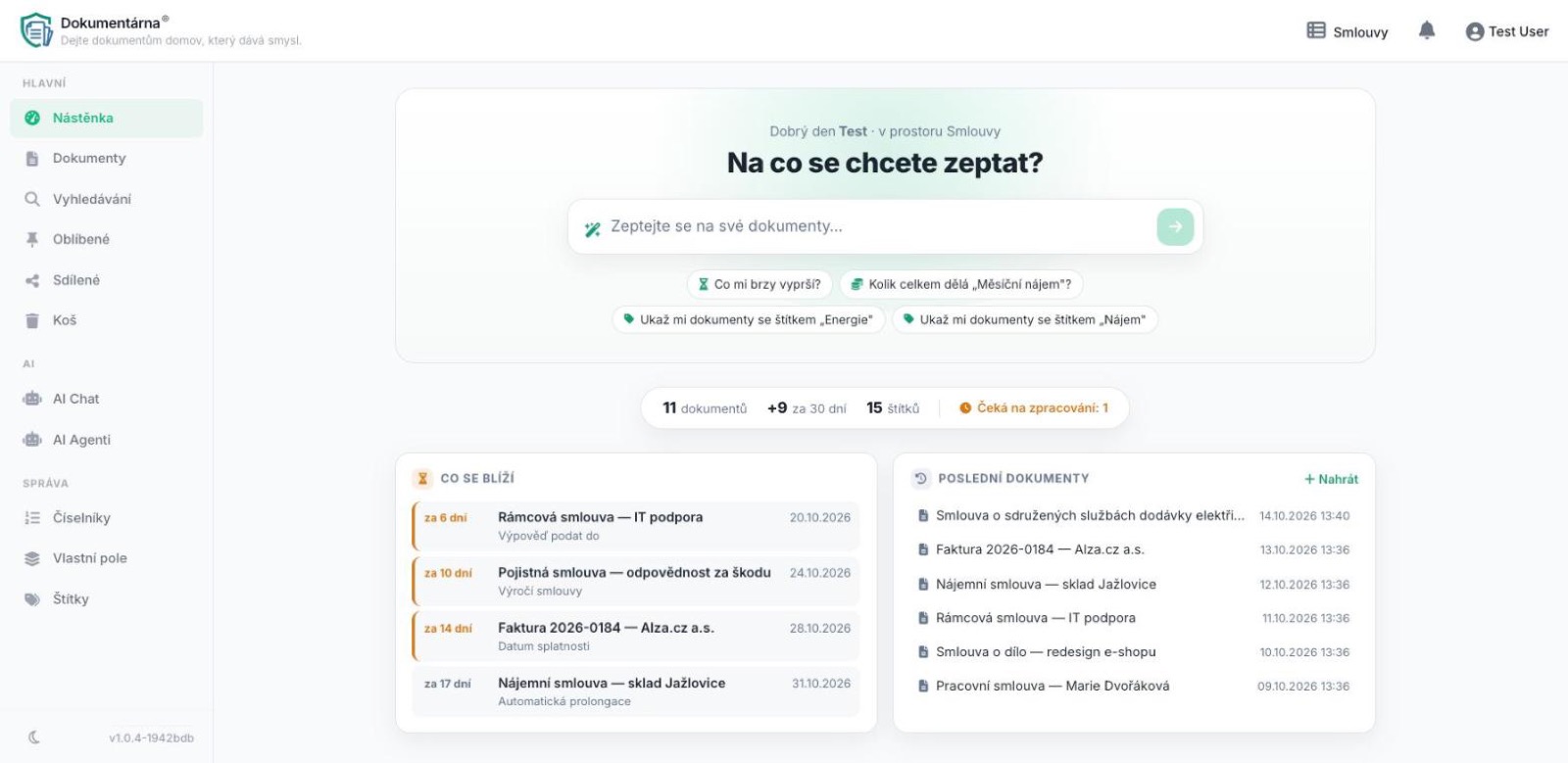
Task: Click the magic wand icon in the ask field
Action: pyautogui.click(x=592, y=229)
